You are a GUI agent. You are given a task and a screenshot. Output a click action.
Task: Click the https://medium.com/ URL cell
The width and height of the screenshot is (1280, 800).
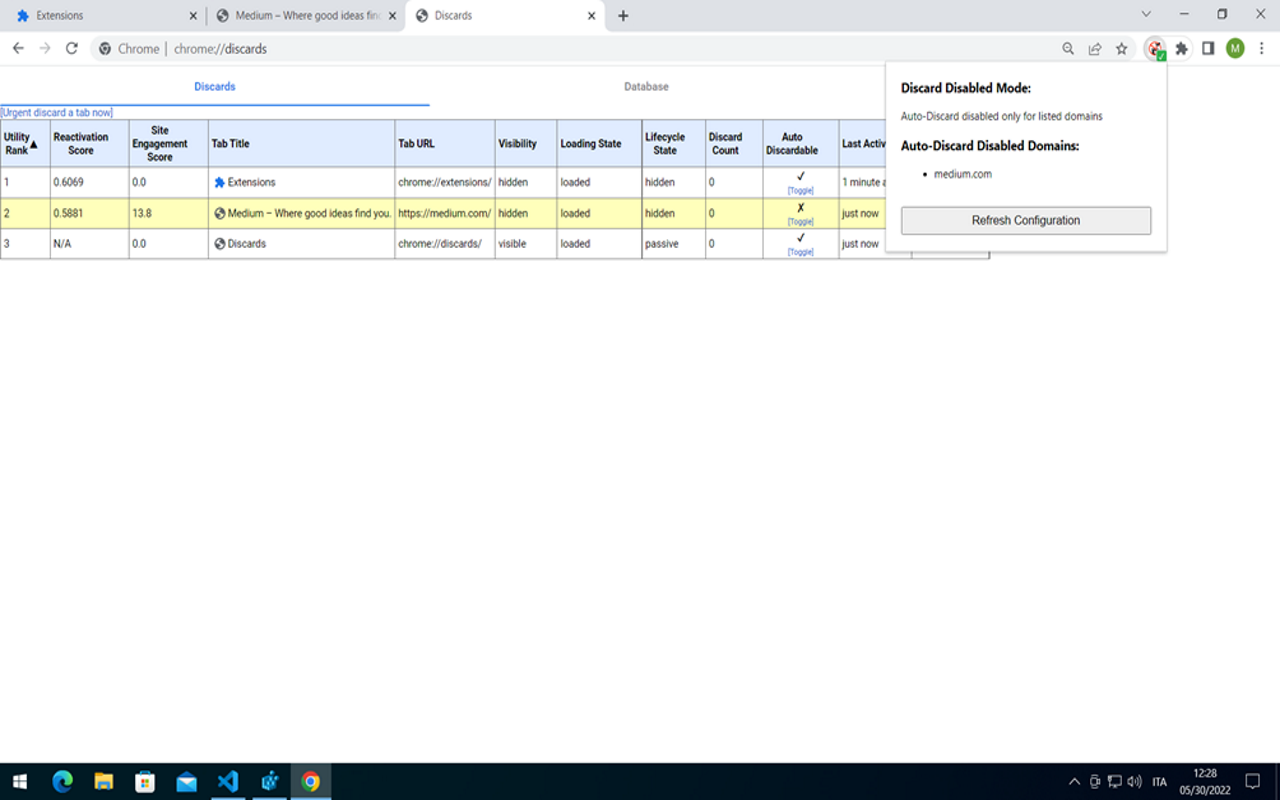pyautogui.click(x=444, y=213)
